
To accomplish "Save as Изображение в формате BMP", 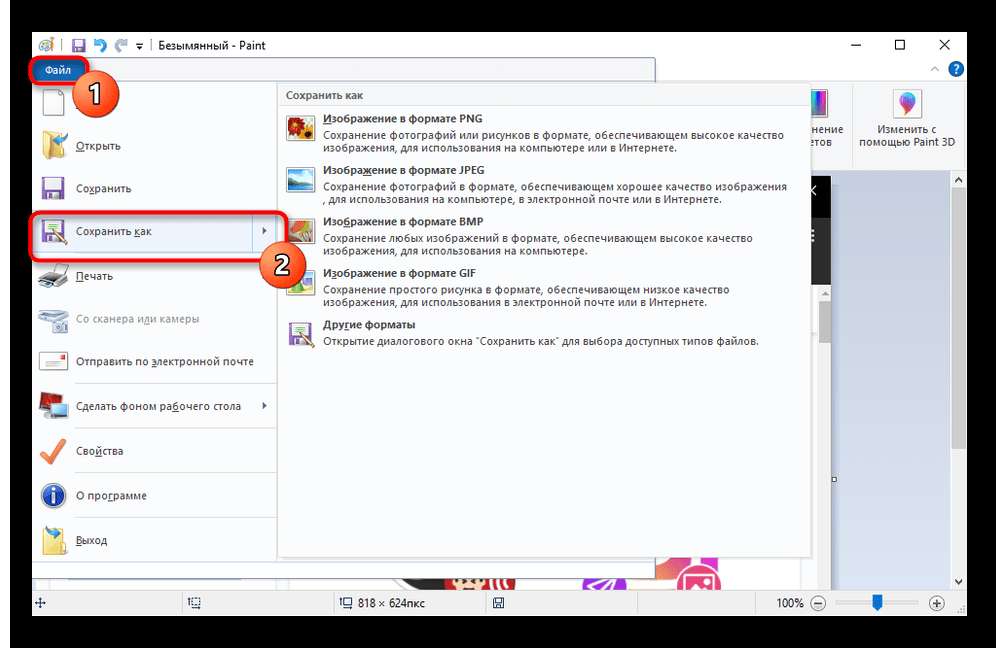I will 545,236.
